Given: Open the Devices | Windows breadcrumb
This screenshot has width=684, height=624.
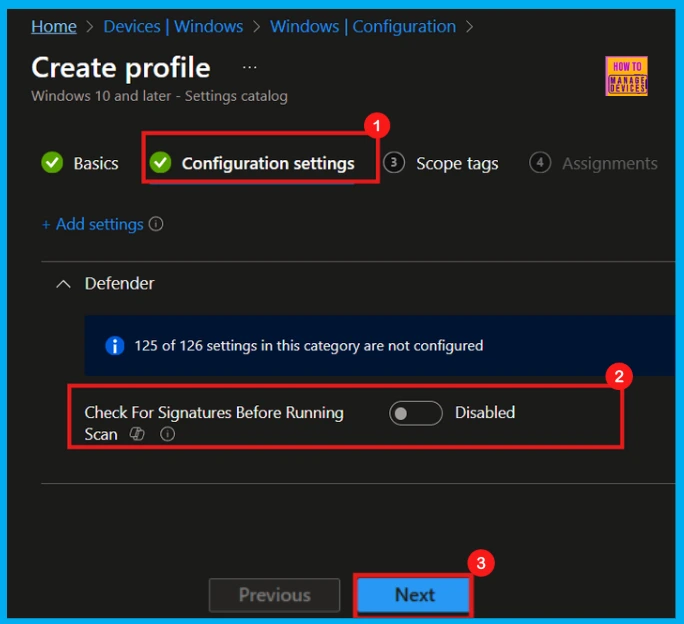Looking at the screenshot, I should [x=173, y=27].
